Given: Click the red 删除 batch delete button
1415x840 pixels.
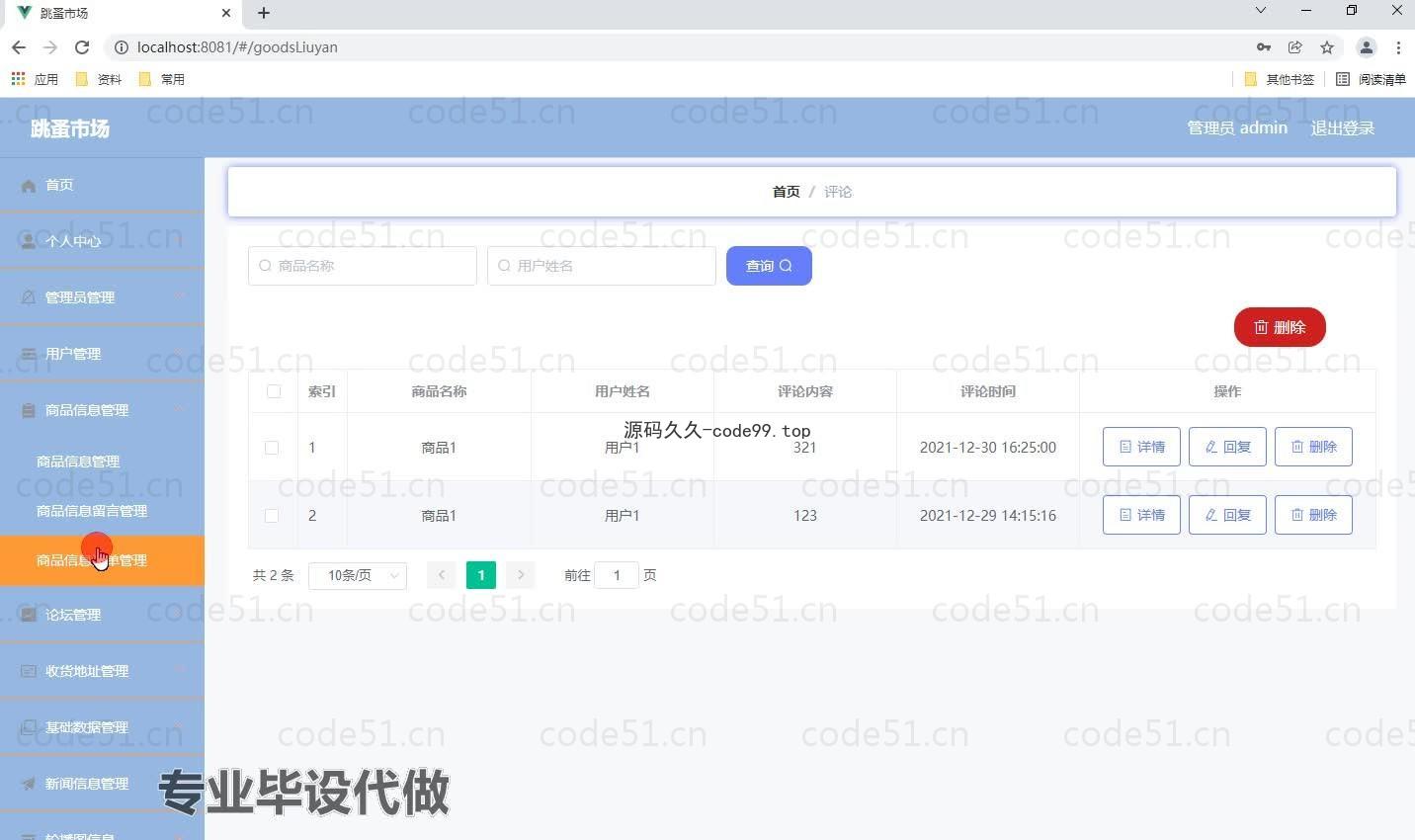Looking at the screenshot, I should 1280,327.
